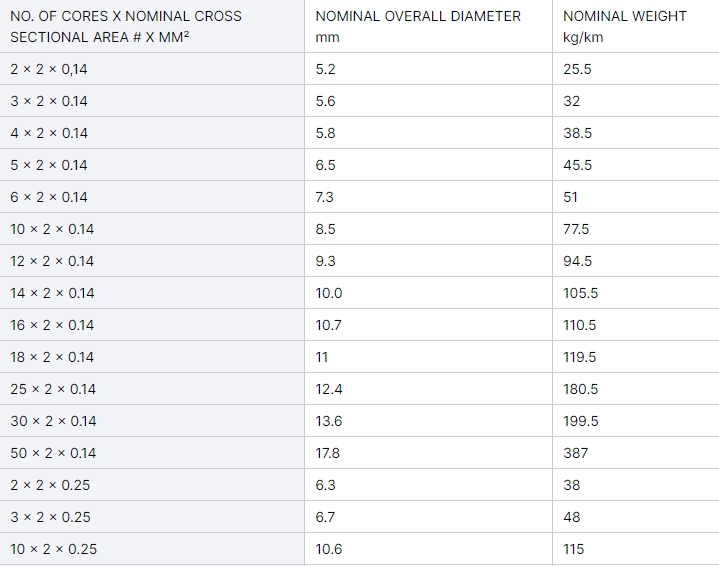
Task: Select the '4 × 2 × 0.14' row label
Action: click(49, 133)
